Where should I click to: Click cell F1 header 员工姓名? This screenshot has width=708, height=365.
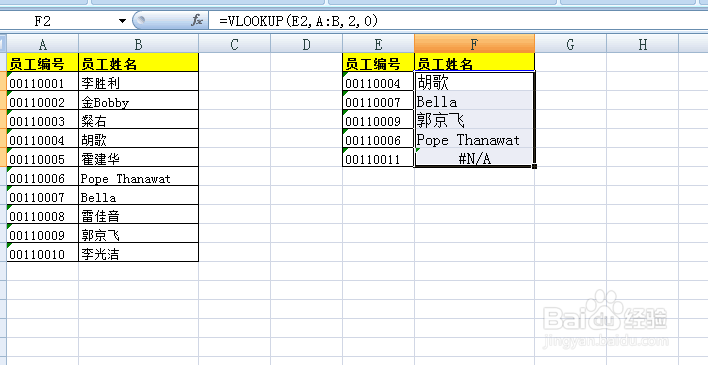tap(475, 62)
